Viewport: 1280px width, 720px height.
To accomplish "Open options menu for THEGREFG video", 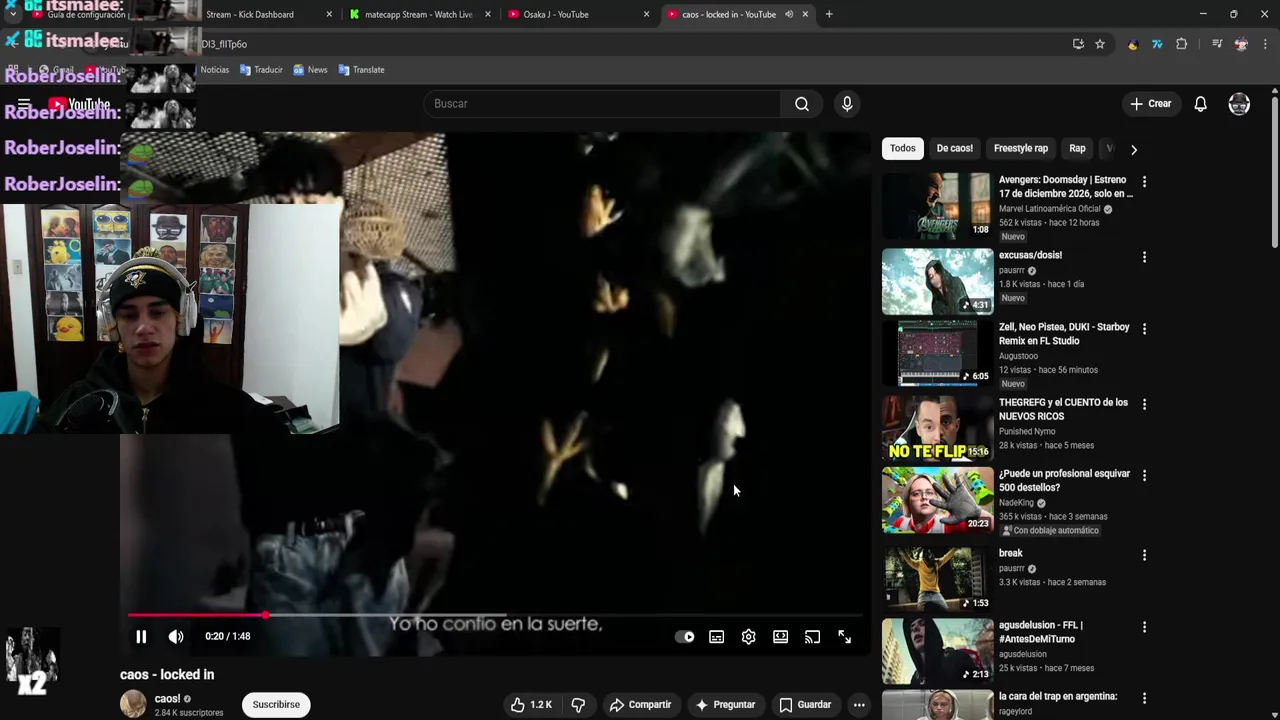I will [x=1144, y=404].
